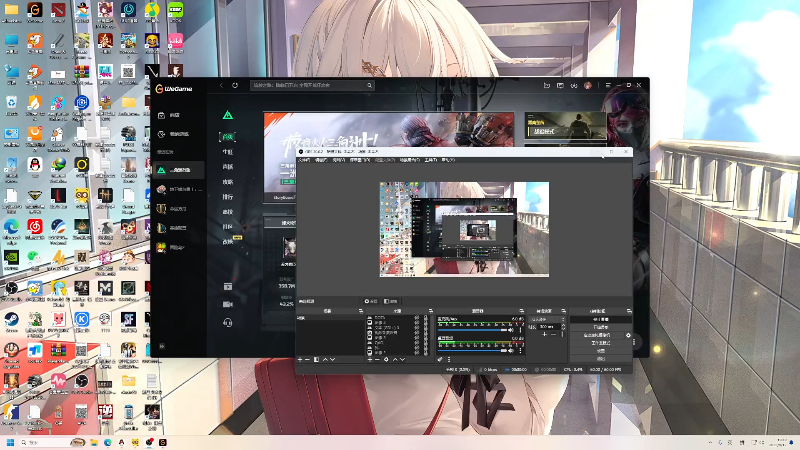Move source down arrow in OBS Sources panel
The height and width of the screenshot is (450, 800).
(403, 360)
